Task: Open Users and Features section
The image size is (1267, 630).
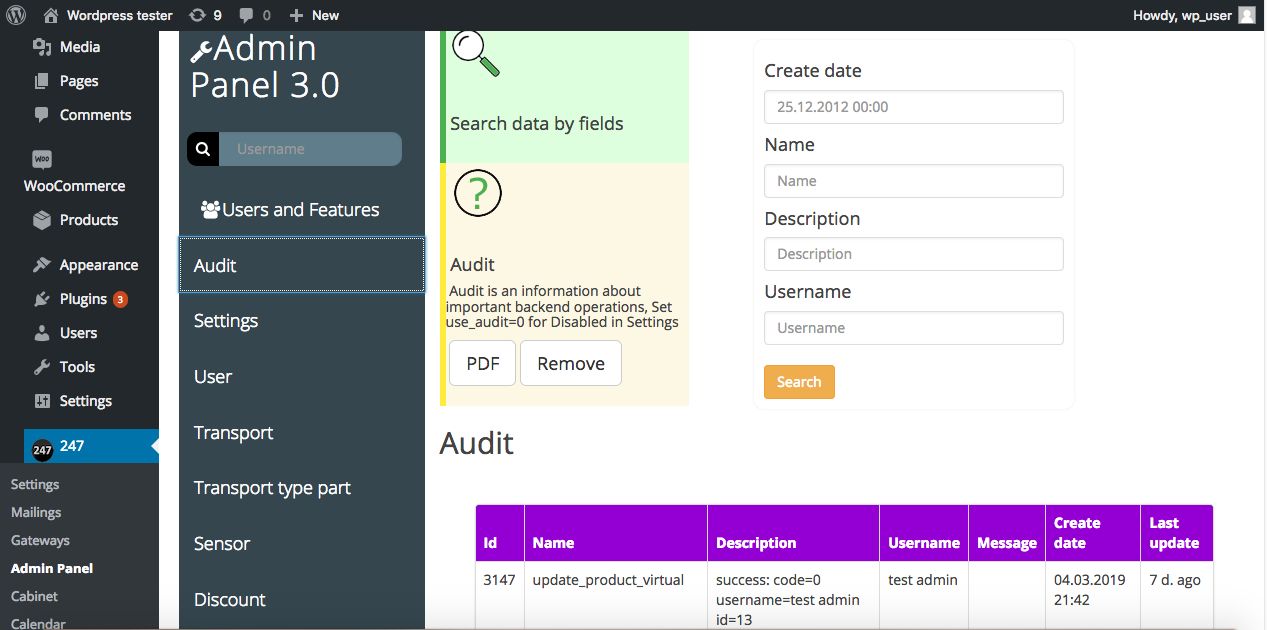Action: (x=290, y=210)
